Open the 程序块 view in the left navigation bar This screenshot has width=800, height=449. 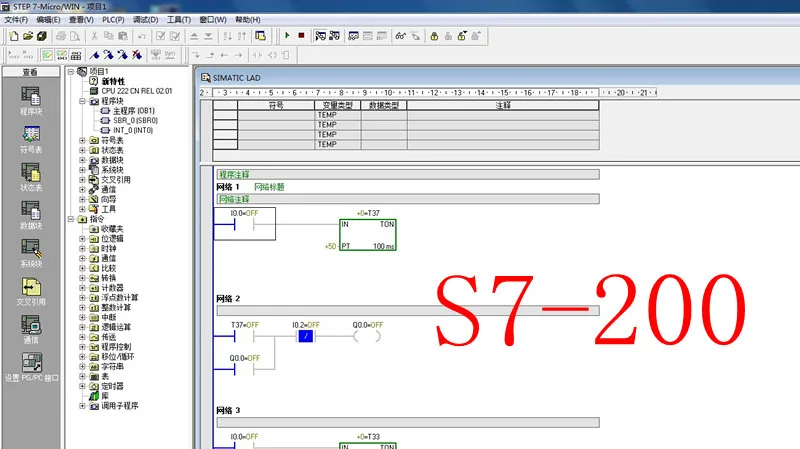click(x=31, y=101)
